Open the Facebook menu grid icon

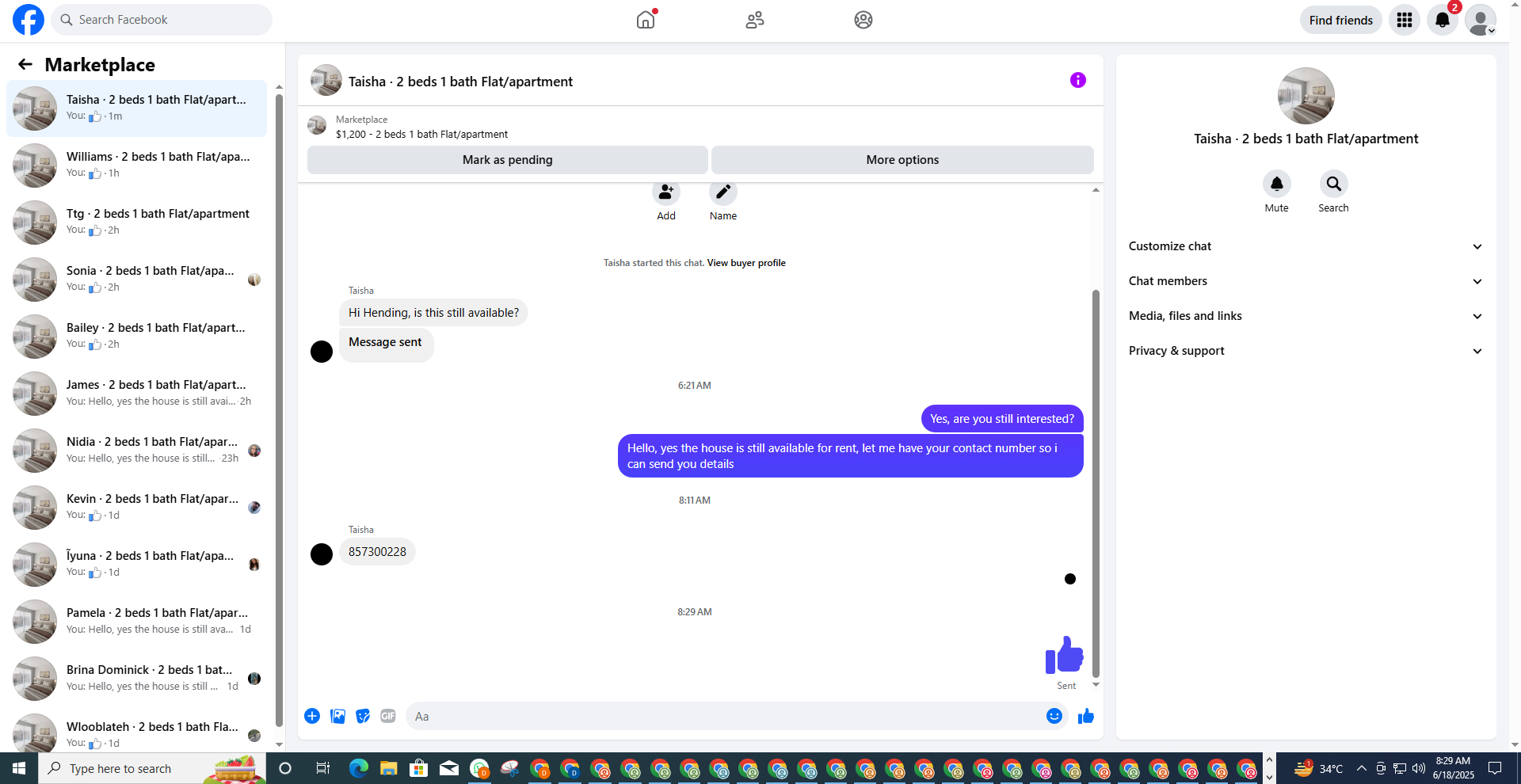click(1405, 20)
